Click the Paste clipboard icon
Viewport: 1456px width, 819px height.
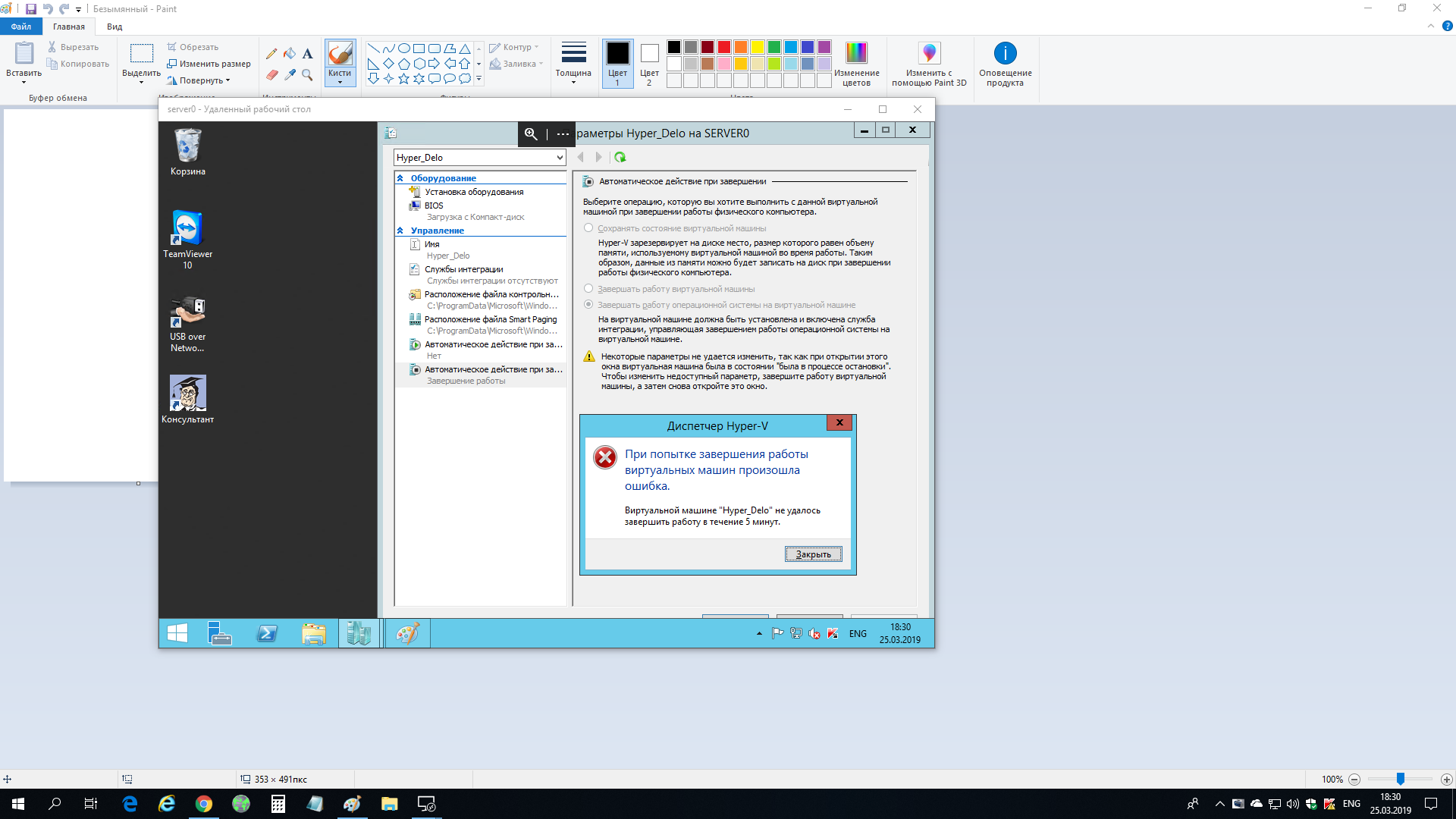tap(24, 53)
